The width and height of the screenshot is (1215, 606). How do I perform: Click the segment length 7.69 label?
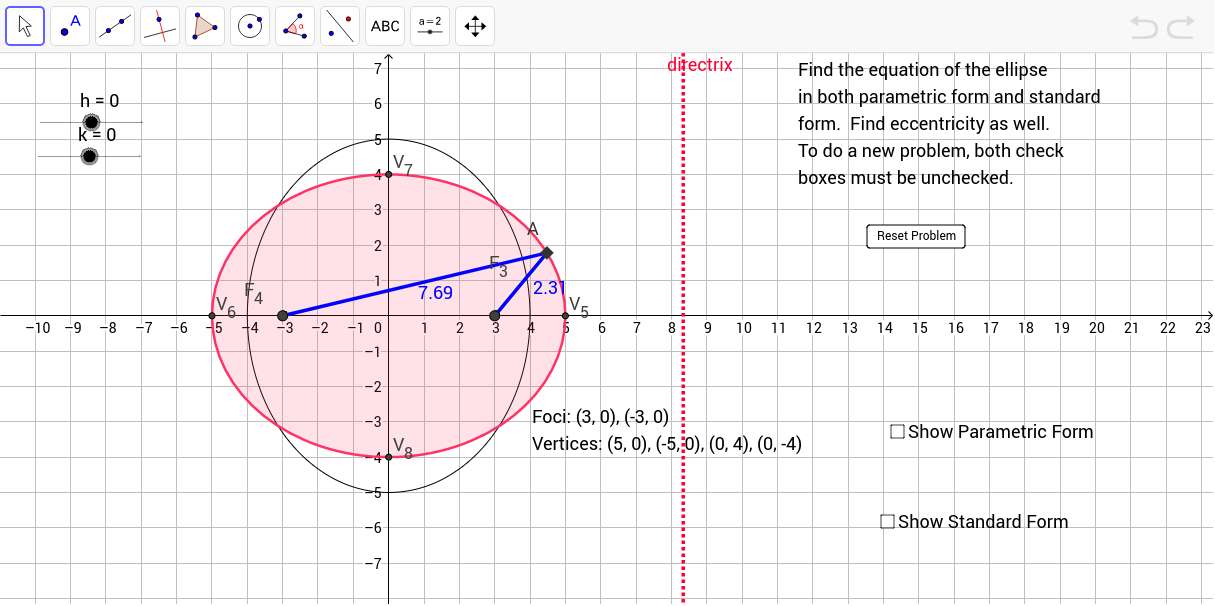[x=435, y=293]
